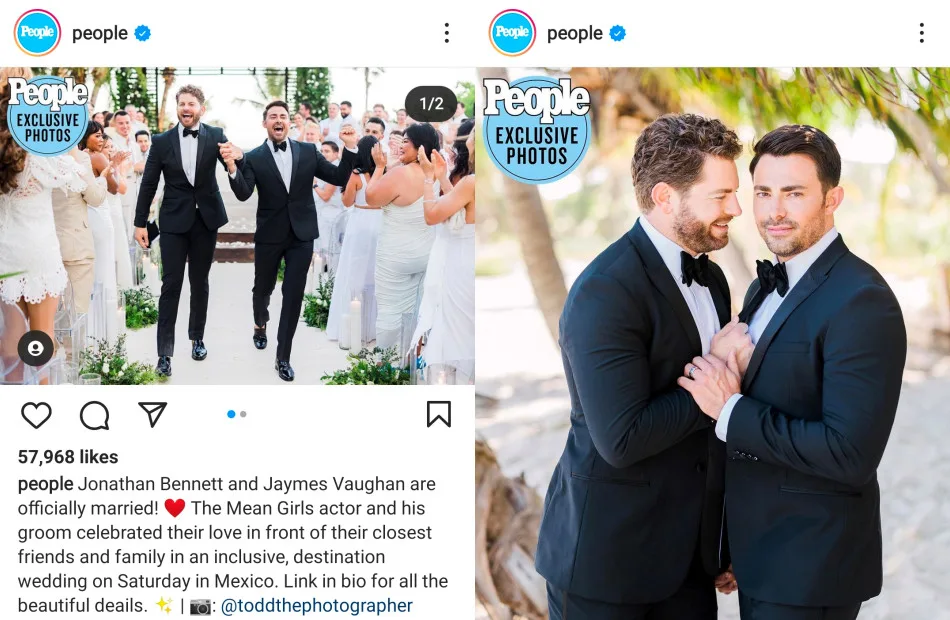This screenshot has width=950, height=620.
Task: Share the post via paper plane icon
Action: pos(153,415)
